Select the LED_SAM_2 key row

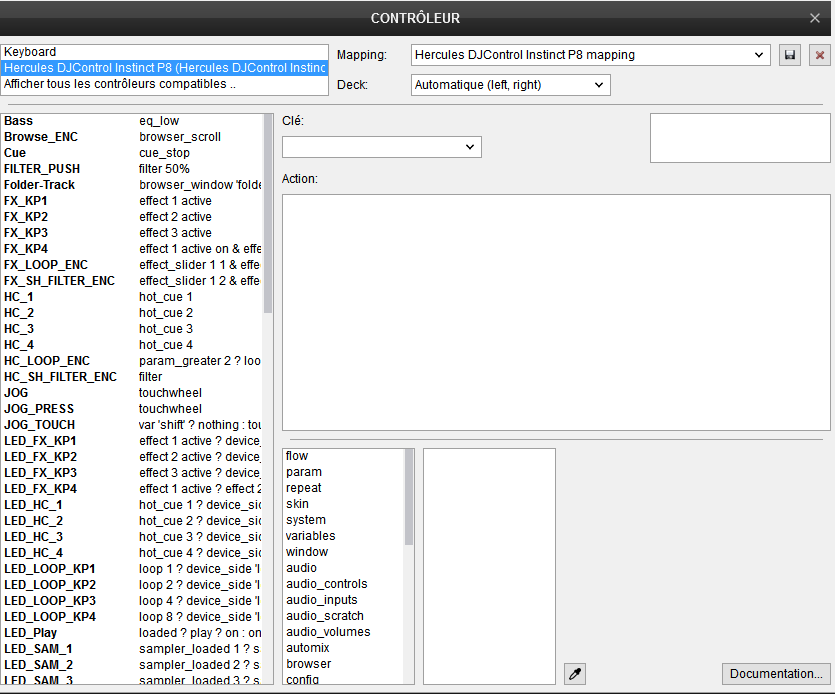point(133,665)
